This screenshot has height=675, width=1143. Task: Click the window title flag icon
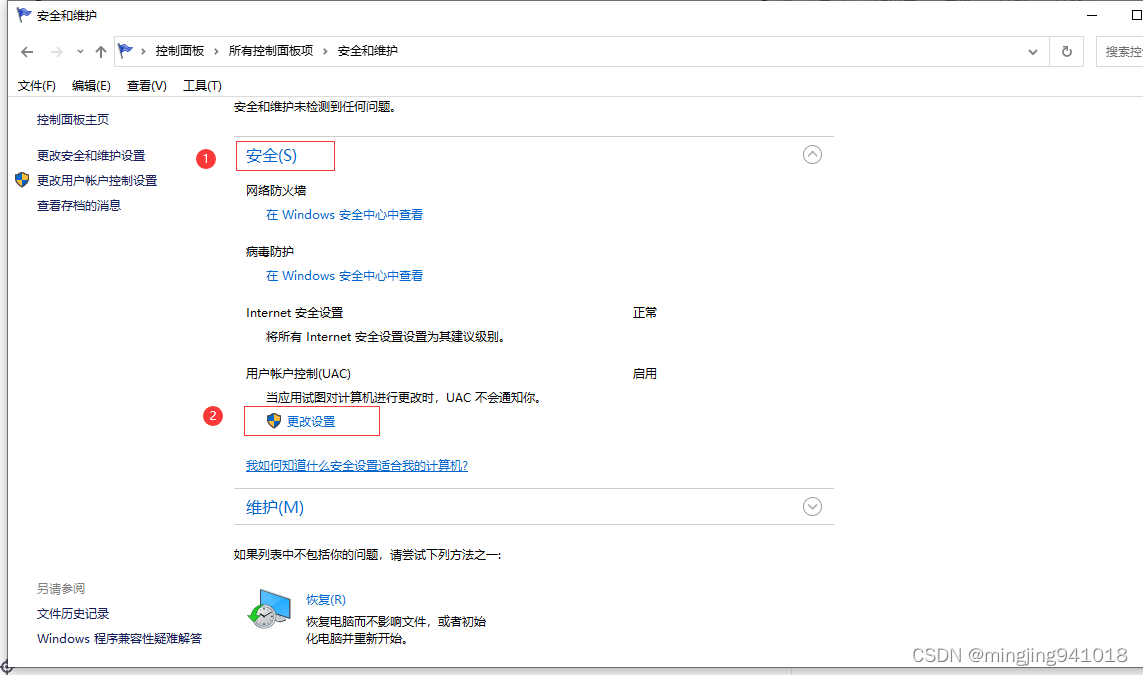[24, 15]
